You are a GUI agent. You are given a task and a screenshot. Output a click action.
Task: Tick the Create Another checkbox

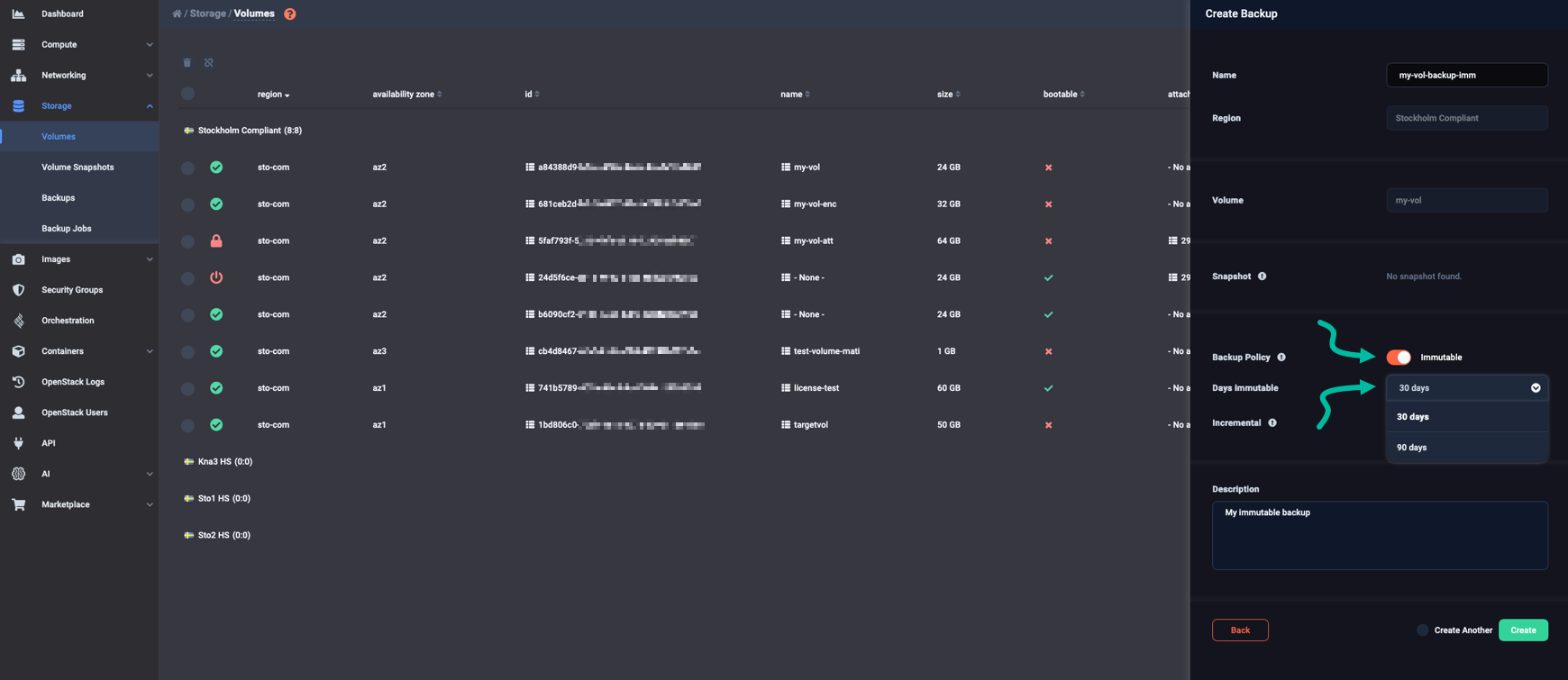click(x=1422, y=630)
